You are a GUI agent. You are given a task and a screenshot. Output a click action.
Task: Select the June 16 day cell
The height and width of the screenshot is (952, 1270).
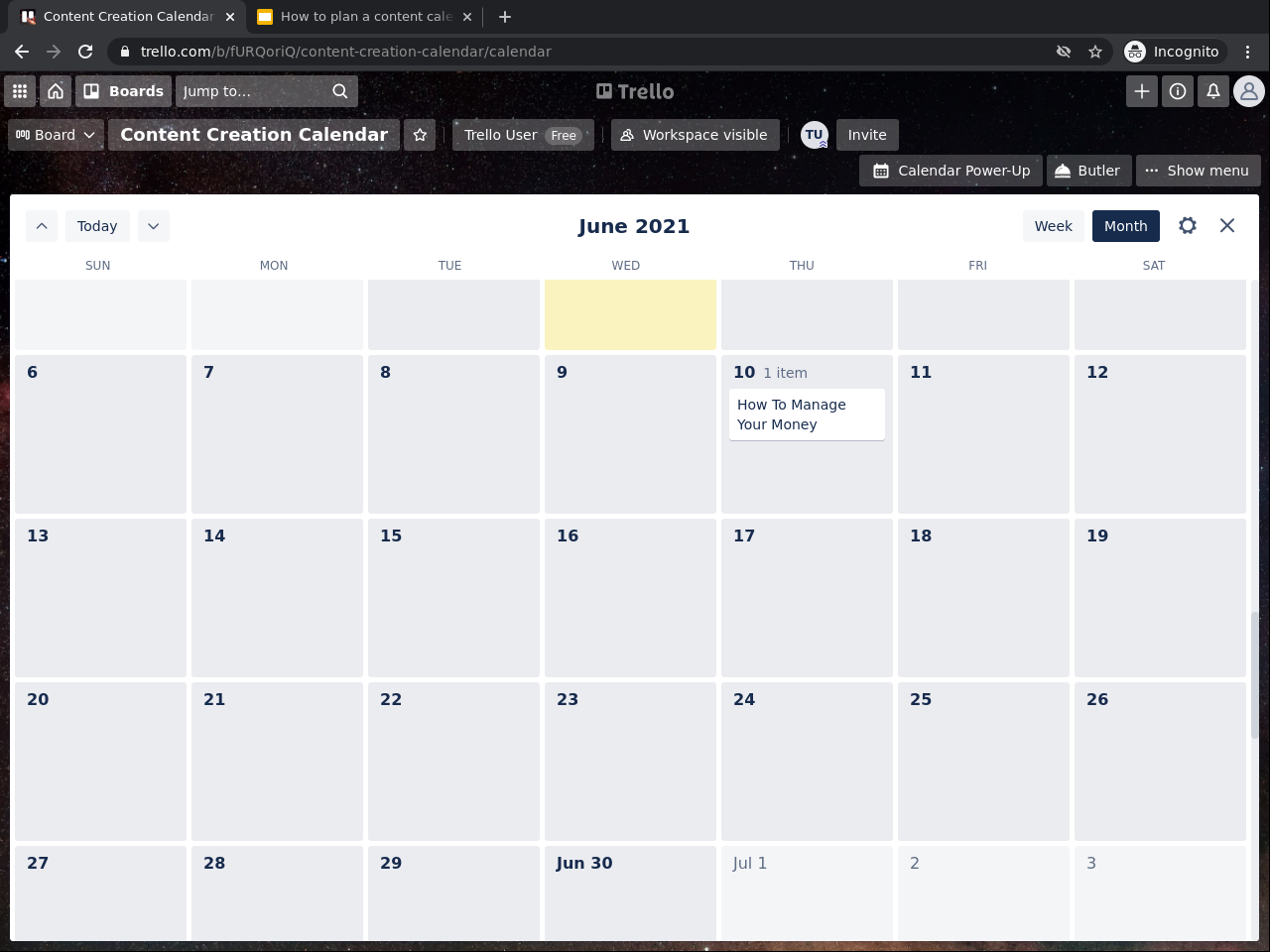pos(630,598)
